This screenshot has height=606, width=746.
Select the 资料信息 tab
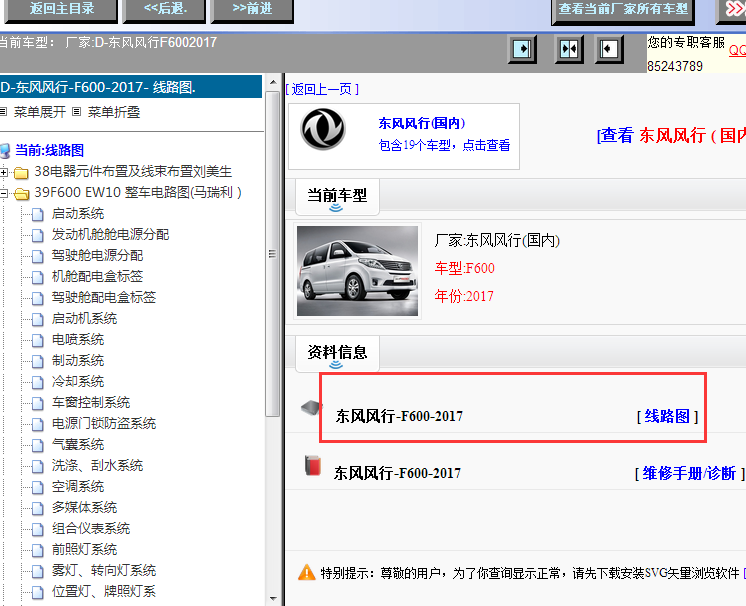pyautogui.click(x=337, y=354)
